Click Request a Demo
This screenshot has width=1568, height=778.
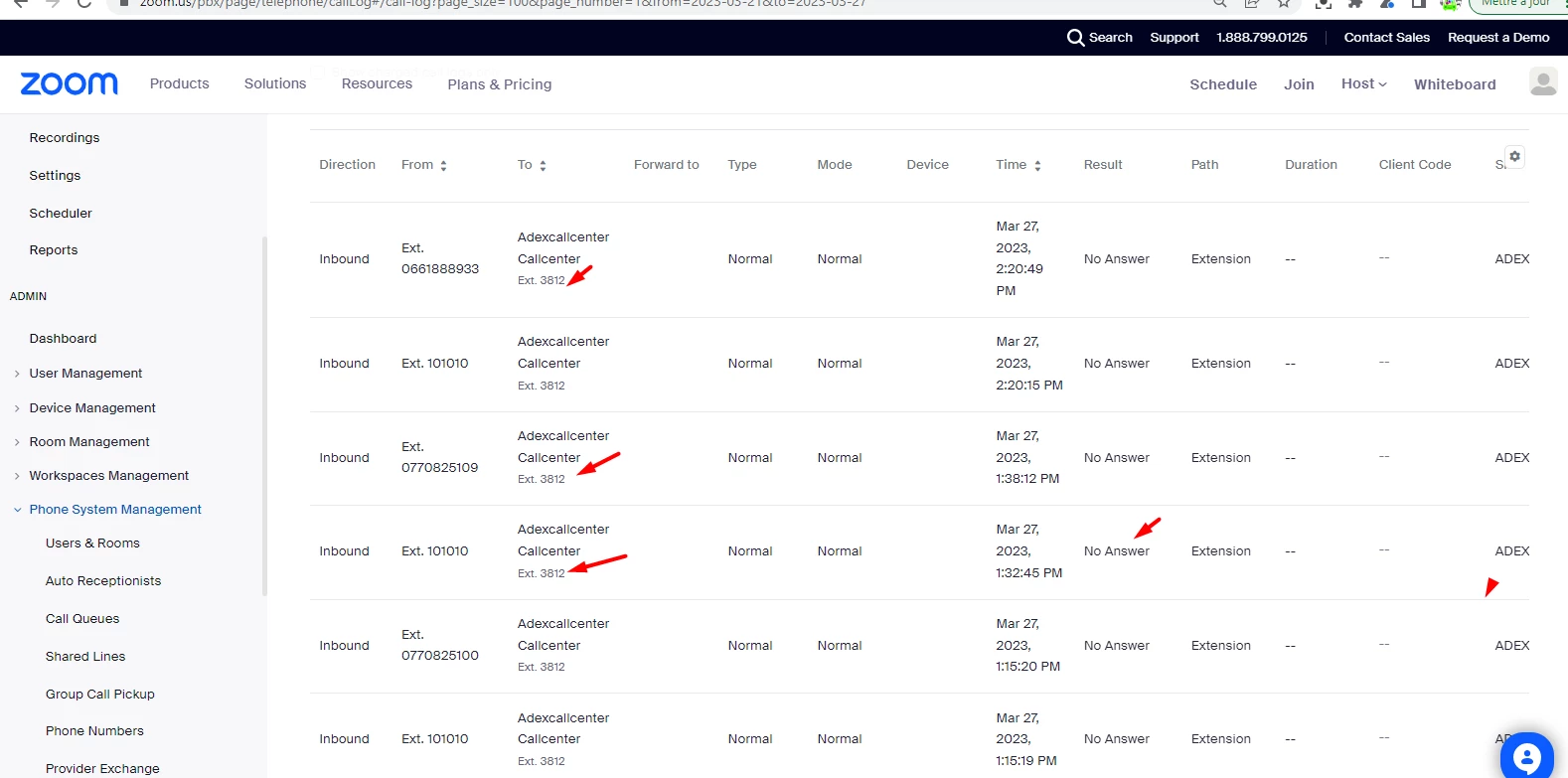(1498, 38)
